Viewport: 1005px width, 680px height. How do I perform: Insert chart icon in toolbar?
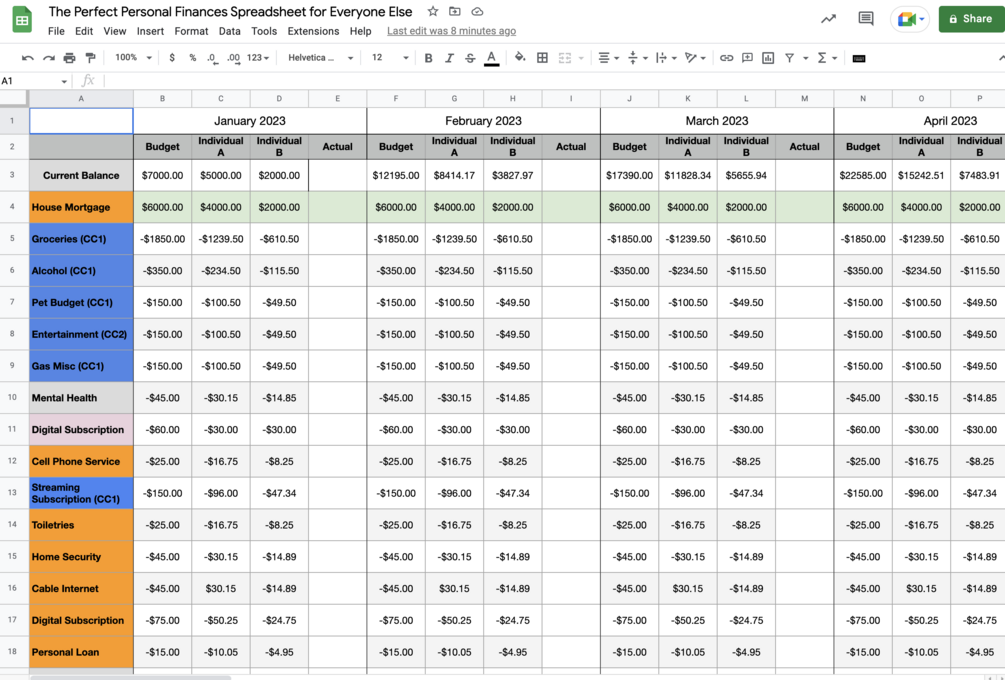[x=768, y=58]
